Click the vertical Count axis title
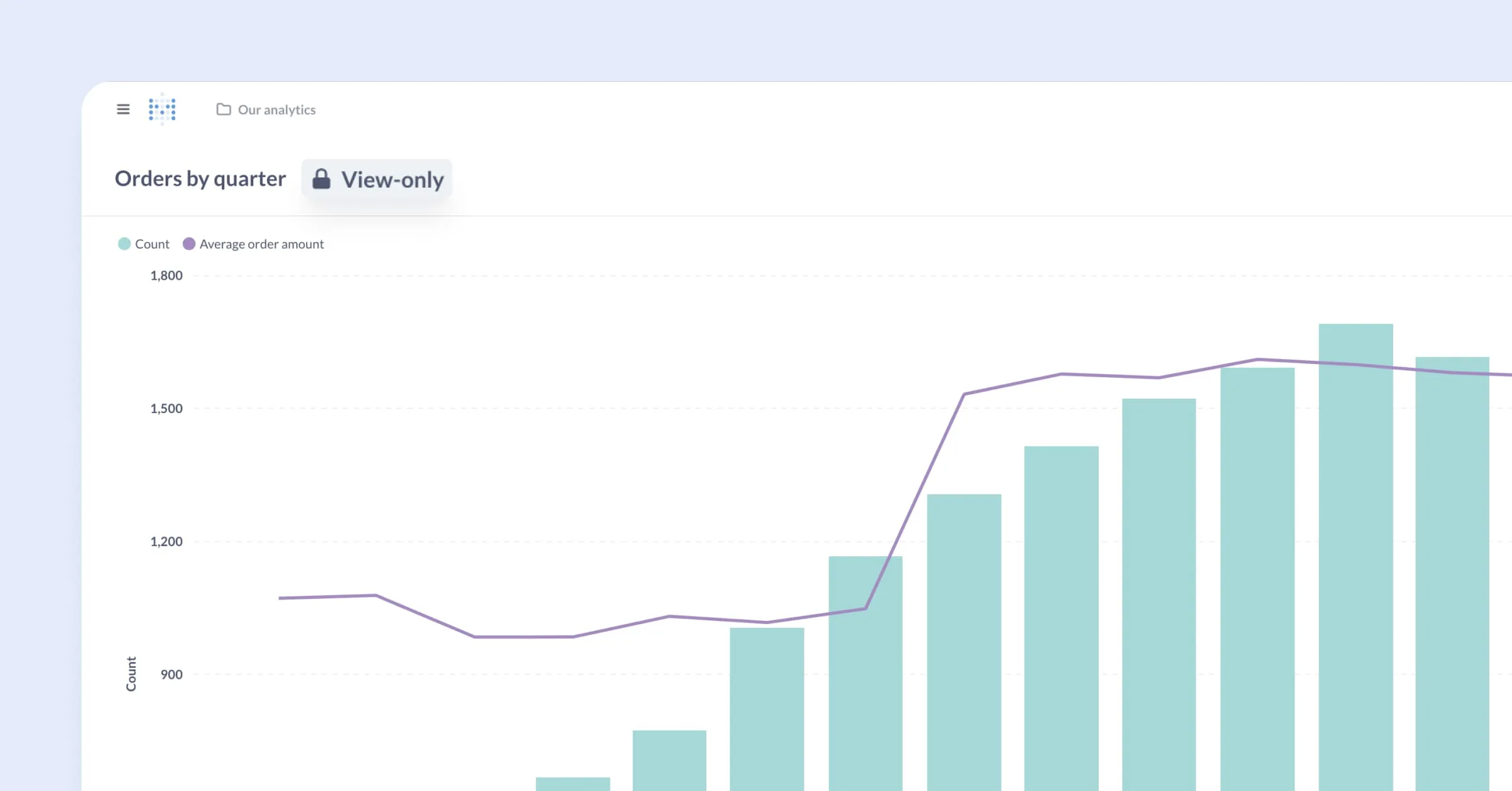The width and height of the screenshot is (1512, 791). pyautogui.click(x=131, y=674)
